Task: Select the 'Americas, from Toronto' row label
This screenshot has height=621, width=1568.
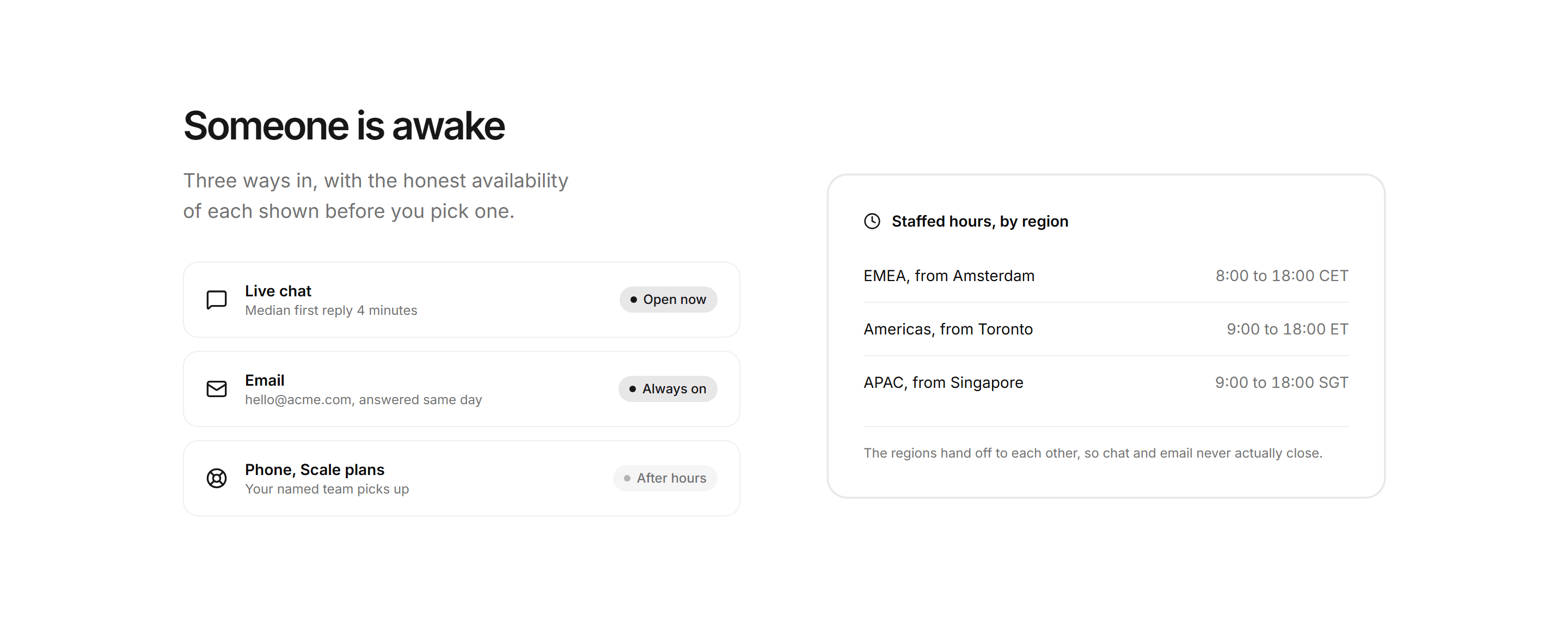Action: tap(948, 330)
